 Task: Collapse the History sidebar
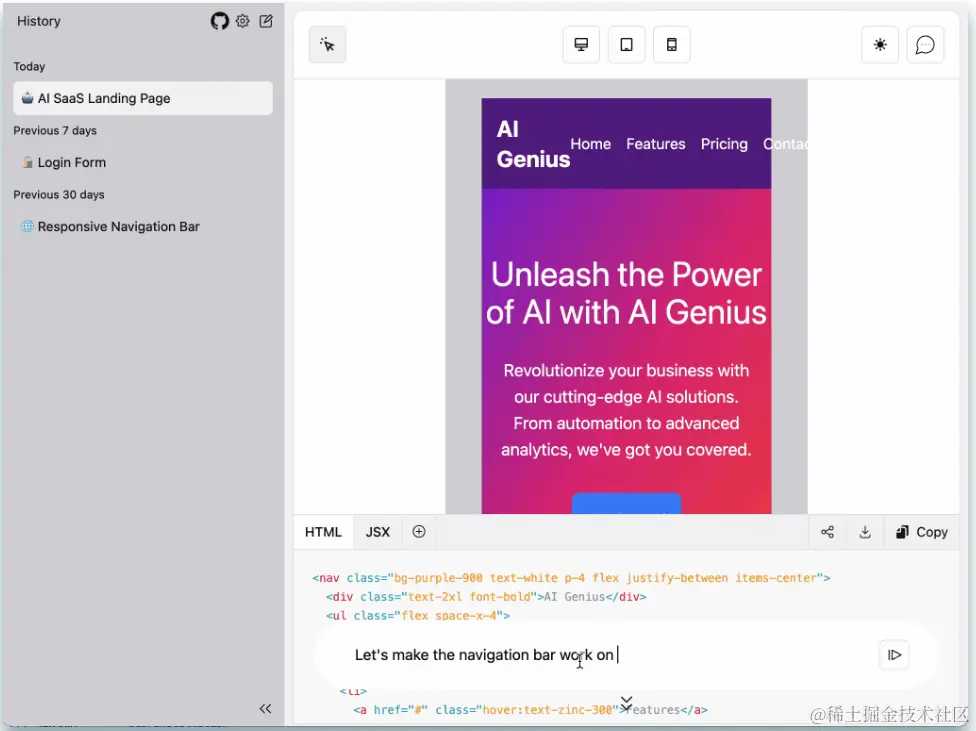pos(265,709)
